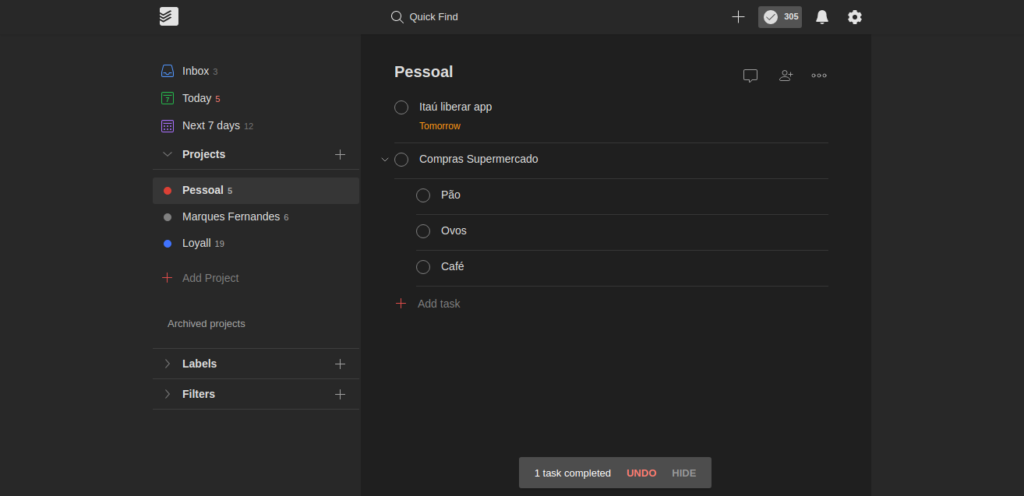
Task: Click the share project person icon
Action: tap(786, 76)
